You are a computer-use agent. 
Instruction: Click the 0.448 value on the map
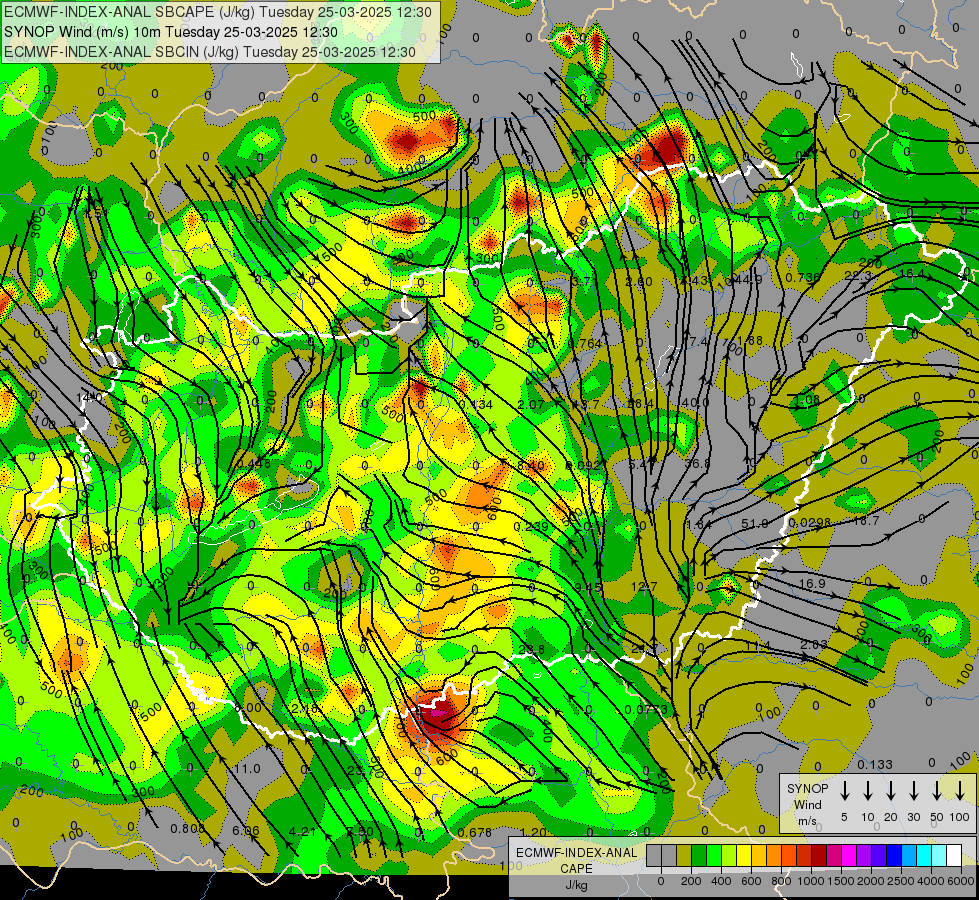(x=253, y=463)
